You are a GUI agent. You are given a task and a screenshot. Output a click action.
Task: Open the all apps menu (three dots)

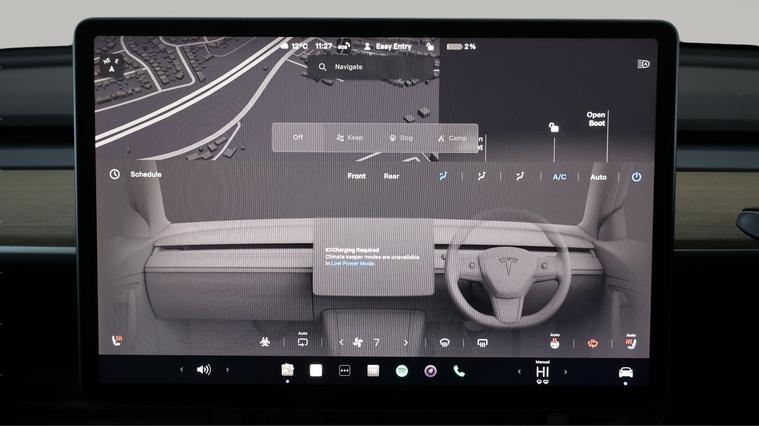(344, 371)
